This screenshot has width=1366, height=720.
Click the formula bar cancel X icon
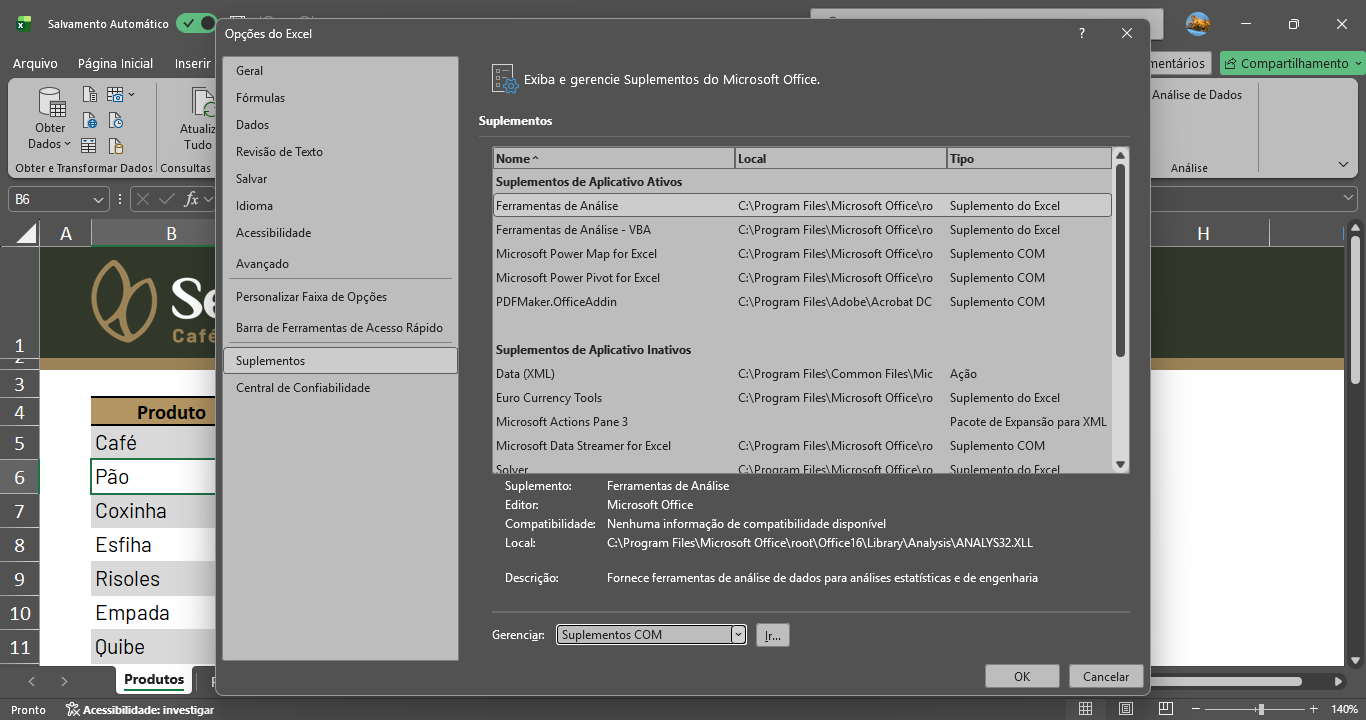[x=144, y=199]
